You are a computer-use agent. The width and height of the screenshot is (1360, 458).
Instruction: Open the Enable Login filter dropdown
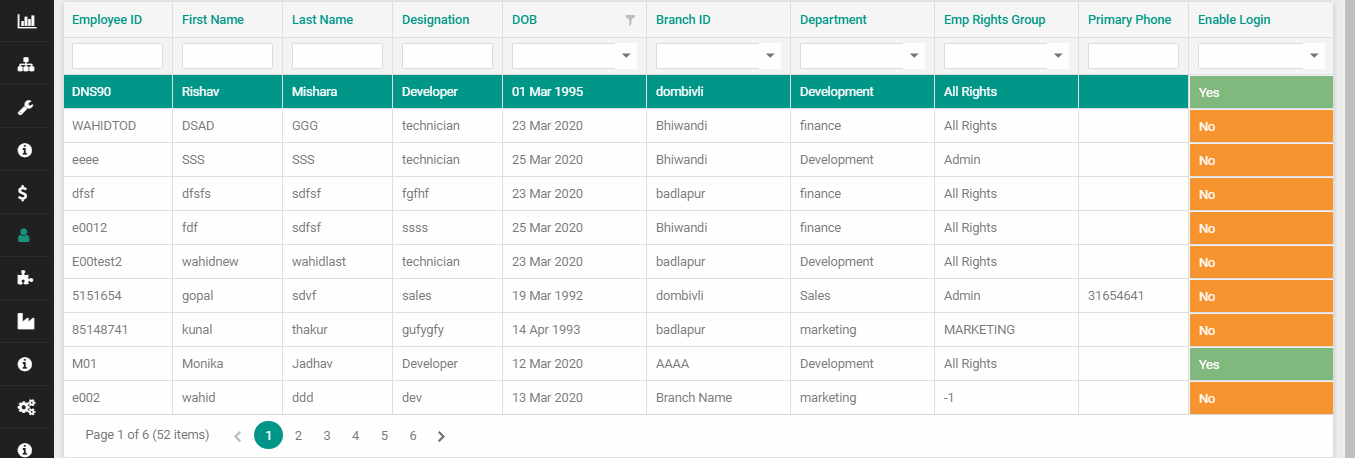click(1314, 56)
